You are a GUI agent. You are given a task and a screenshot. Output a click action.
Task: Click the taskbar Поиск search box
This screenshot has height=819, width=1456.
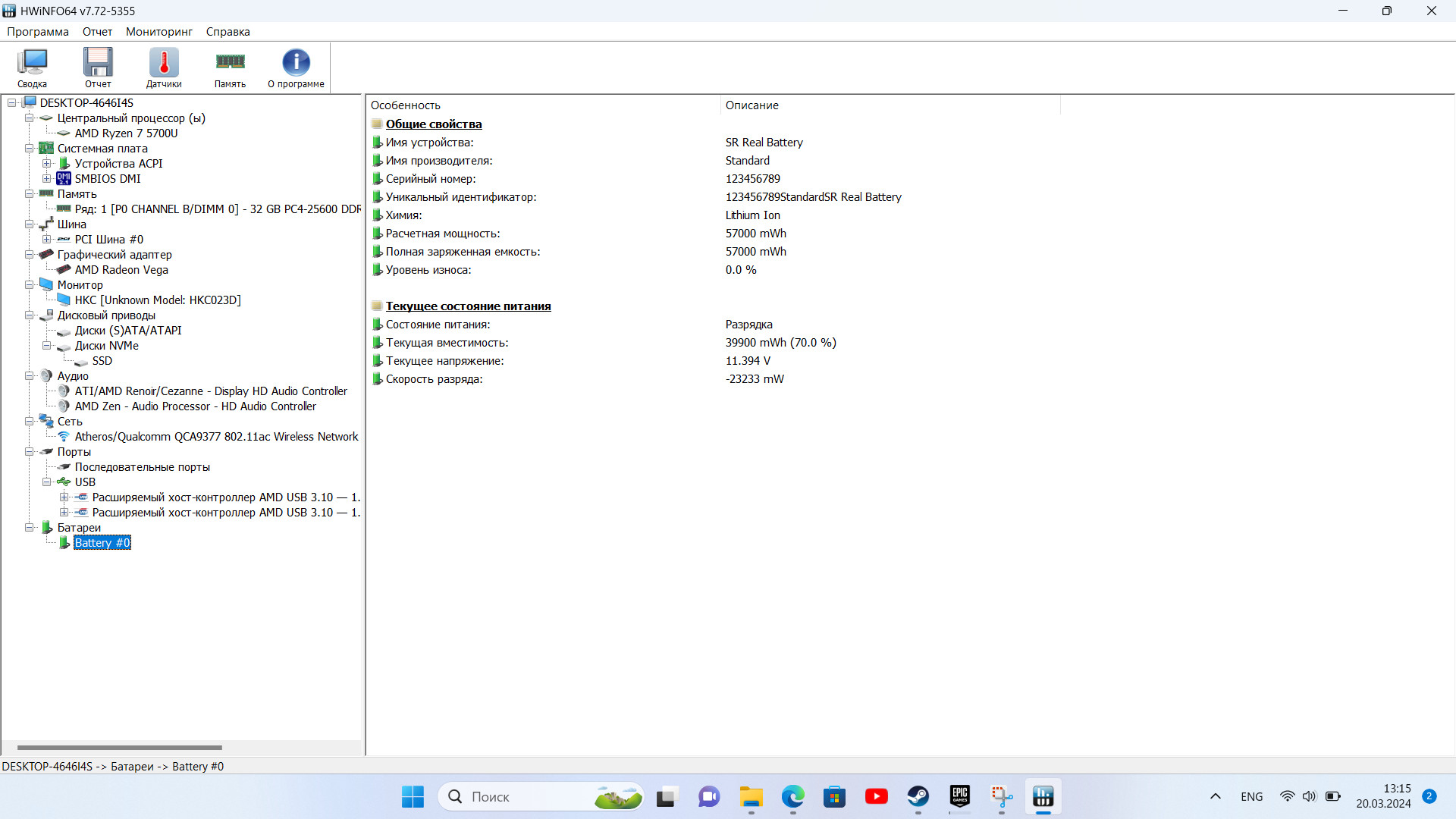(541, 797)
